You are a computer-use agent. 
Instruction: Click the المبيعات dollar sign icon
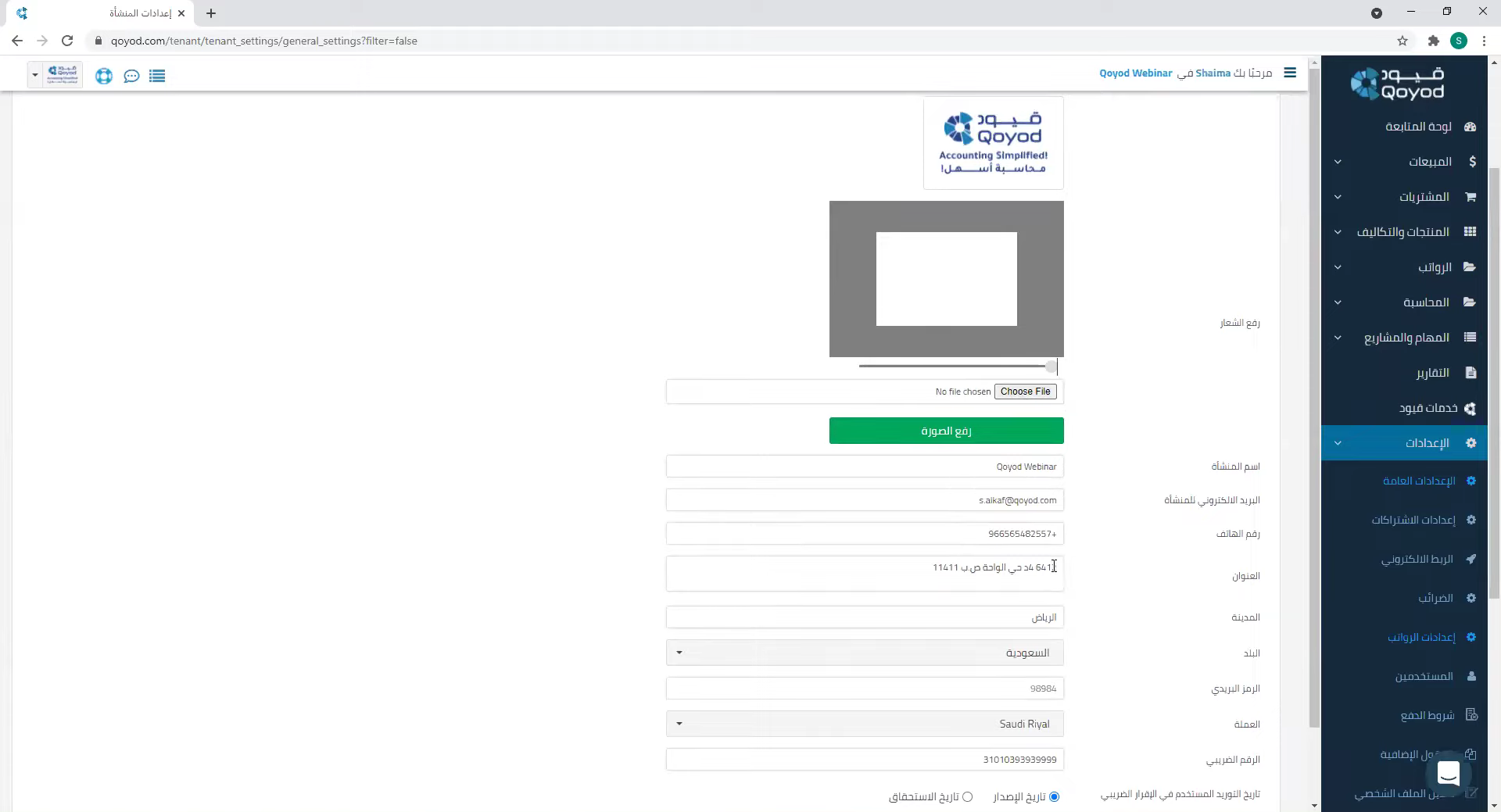point(1472,161)
